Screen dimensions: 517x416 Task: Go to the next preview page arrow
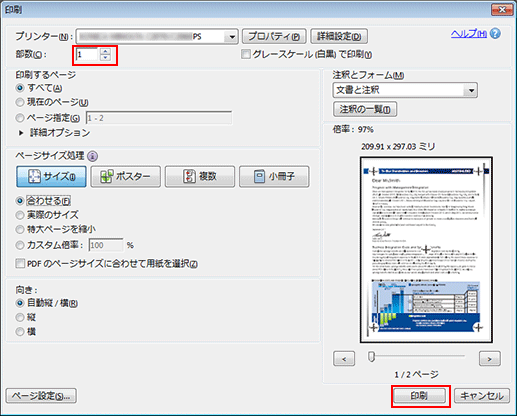click(490, 359)
